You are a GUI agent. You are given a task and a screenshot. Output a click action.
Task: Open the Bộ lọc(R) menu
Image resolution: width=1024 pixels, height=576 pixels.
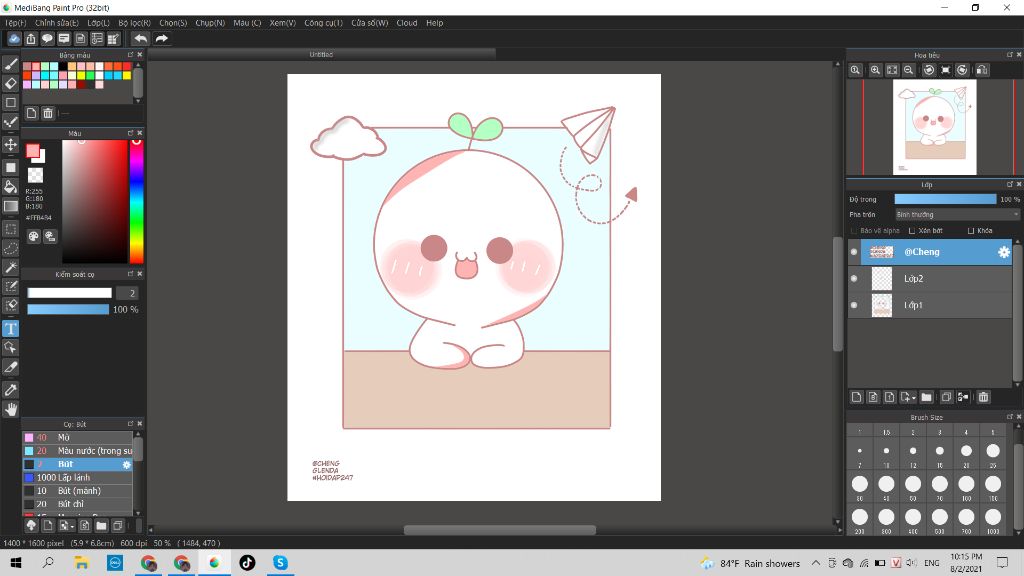(135, 23)
